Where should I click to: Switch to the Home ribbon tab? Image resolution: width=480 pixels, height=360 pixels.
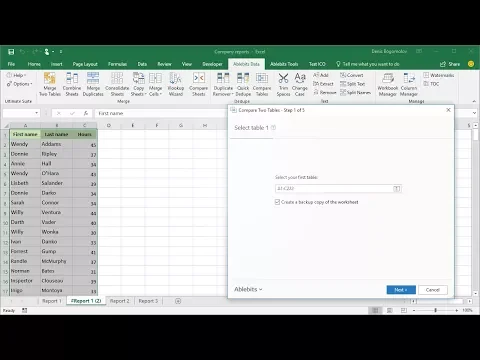(34, 64)
